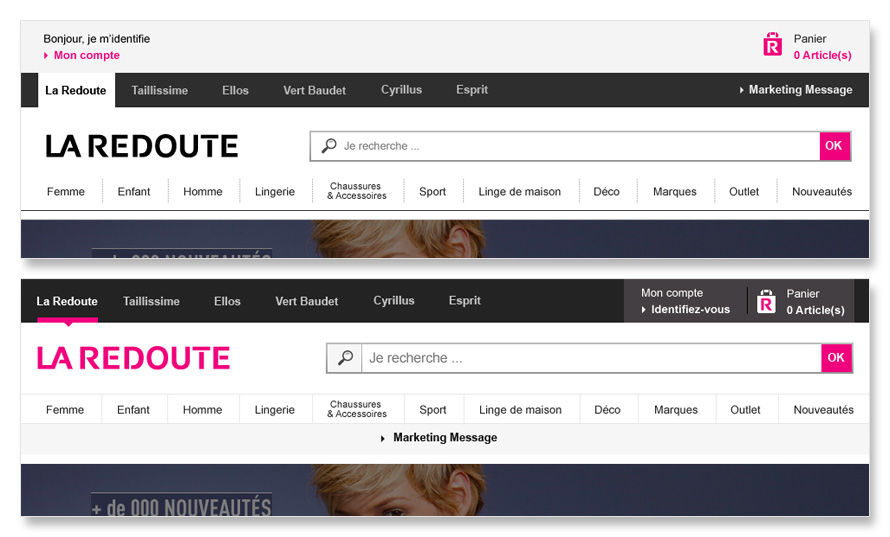
Task: Open Chaussures & Accessoires in upper menu
Action: tap(356, 191)
